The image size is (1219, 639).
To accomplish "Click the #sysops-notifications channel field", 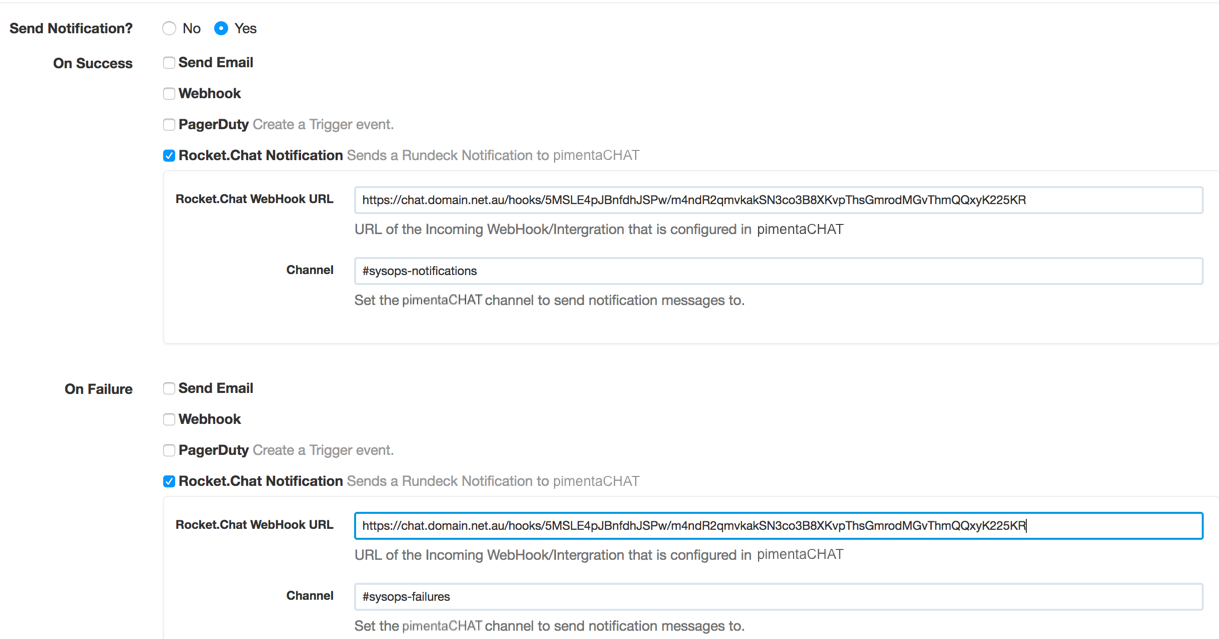I will point(778,271).
